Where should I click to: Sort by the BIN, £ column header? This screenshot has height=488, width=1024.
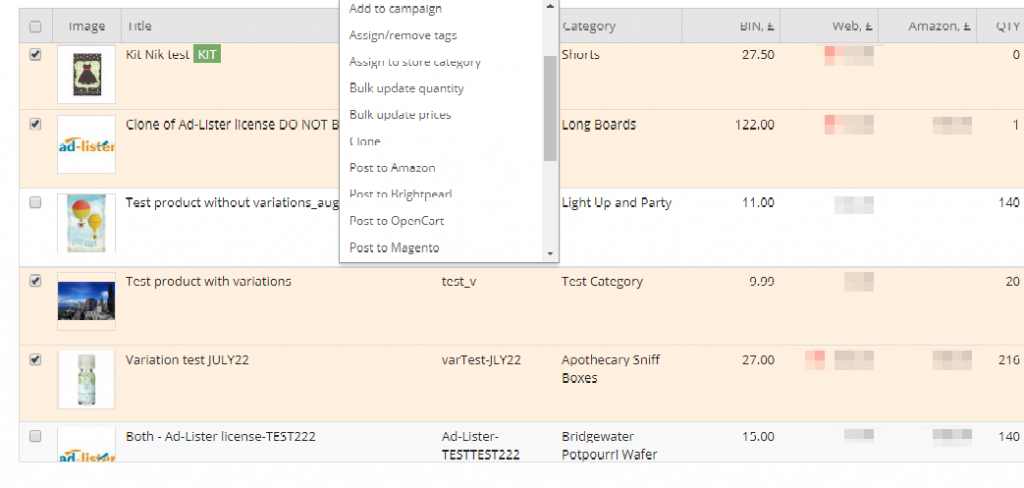(750, 27)
